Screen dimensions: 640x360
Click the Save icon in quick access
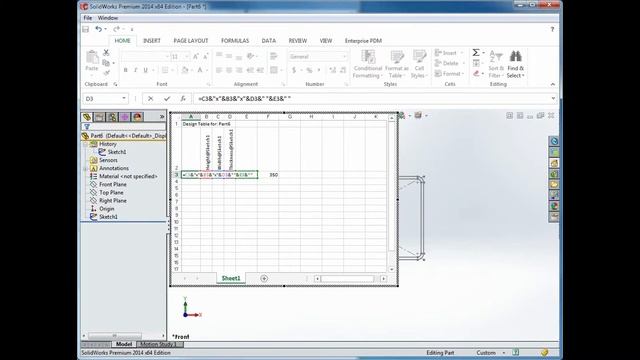point(86,29)
